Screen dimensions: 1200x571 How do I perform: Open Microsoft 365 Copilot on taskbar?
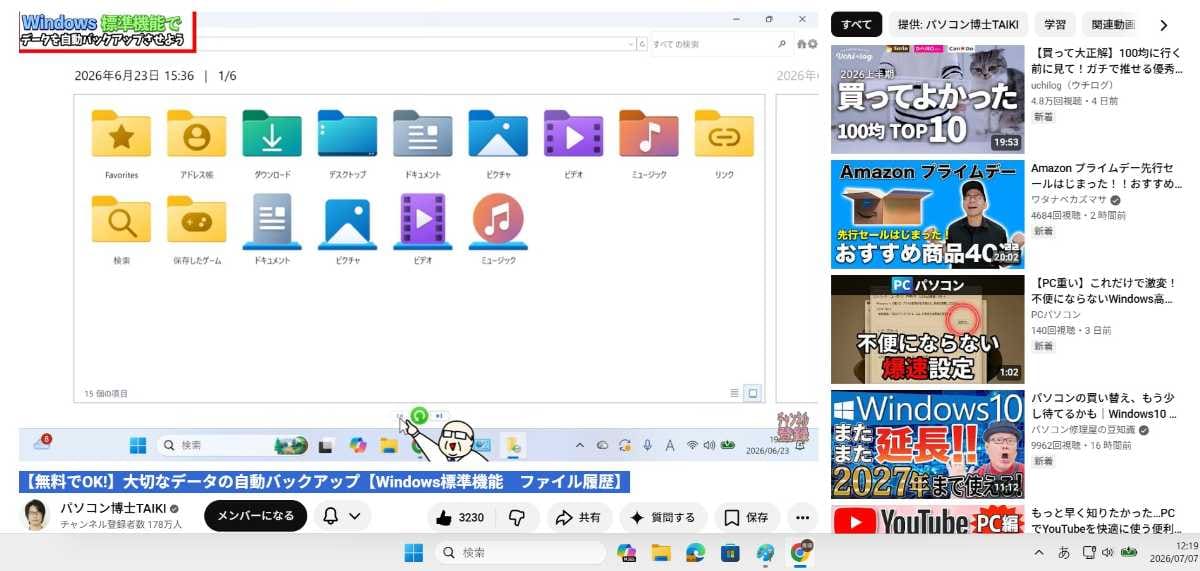(627, 552)
